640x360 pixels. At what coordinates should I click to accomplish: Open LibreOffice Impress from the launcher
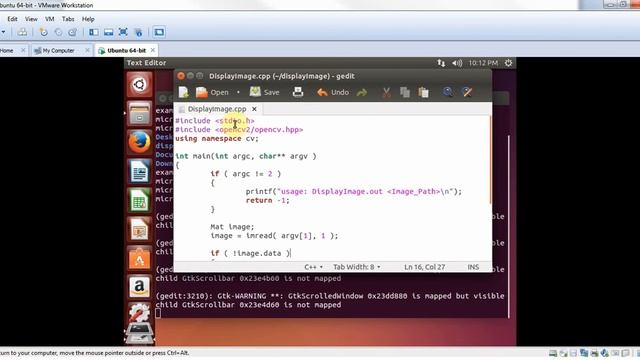tap(139, 229)
